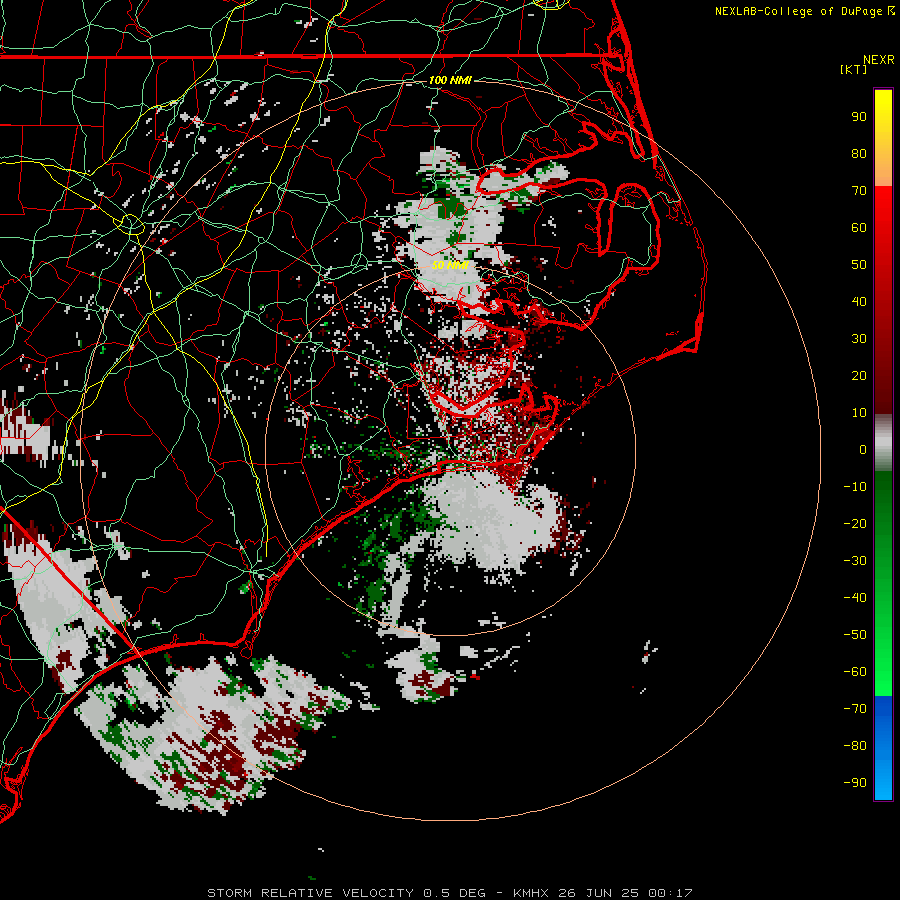Click the 0 value on velocity scale
Image resolution: width=900 pixels, height=900 pixels.
[863, 450]
